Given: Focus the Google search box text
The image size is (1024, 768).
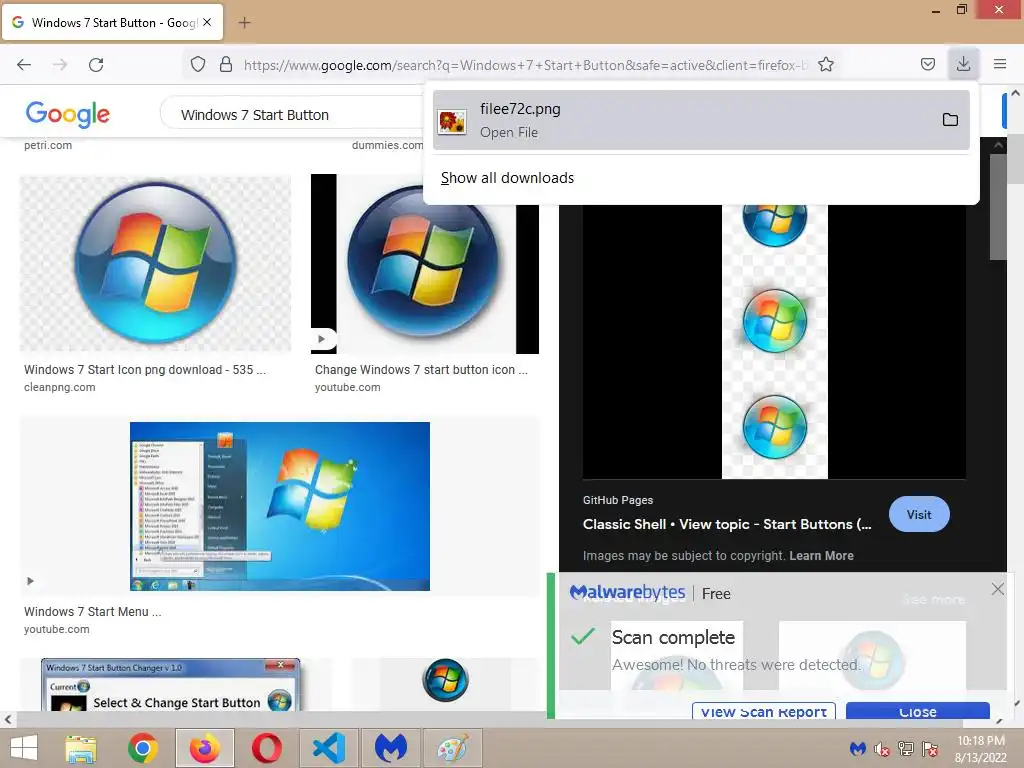Looking at the screenshot, I should pyautogui.click(x=255, y=115).
